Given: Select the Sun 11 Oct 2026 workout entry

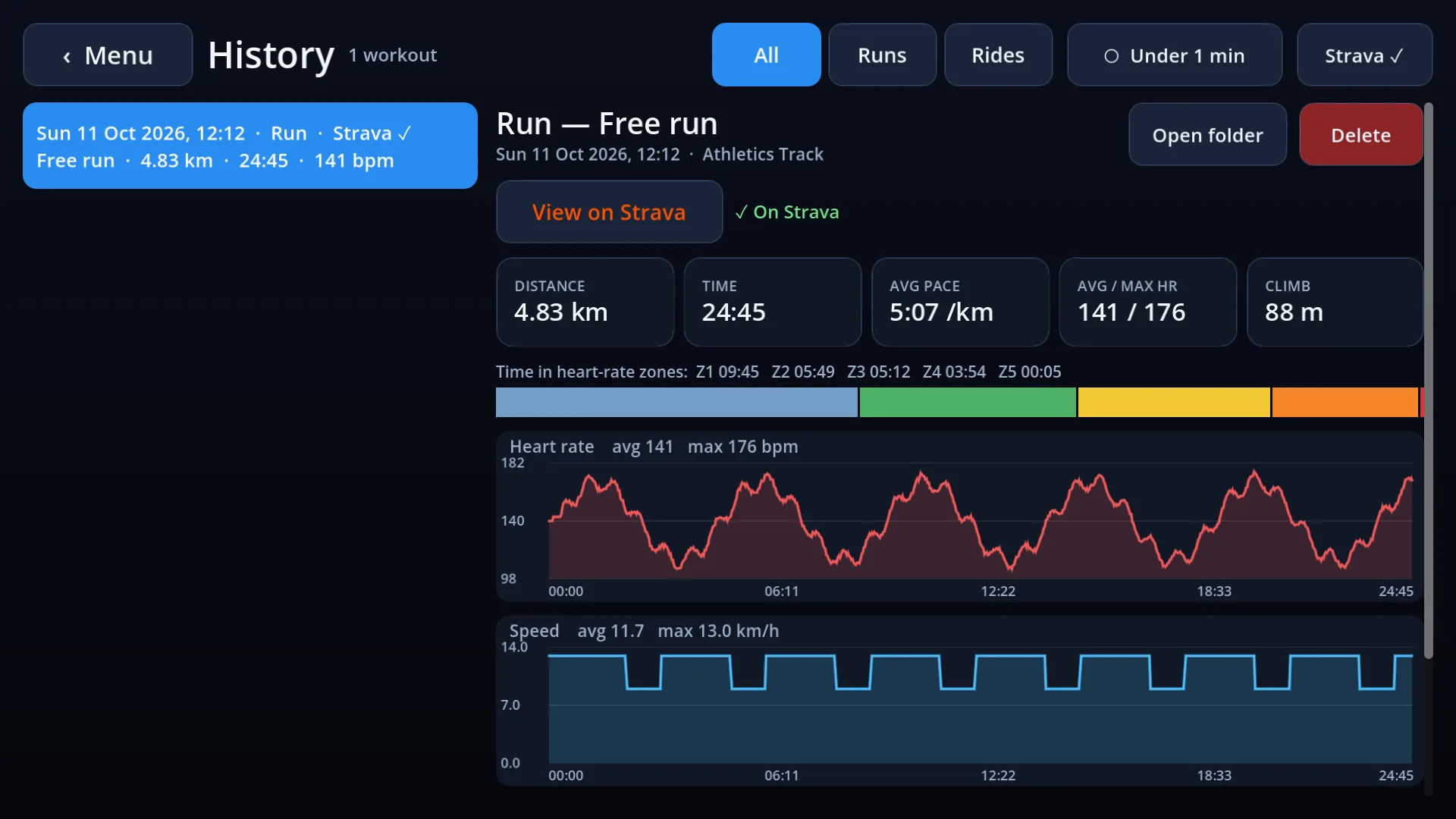Looking at the screenshot, I should (250, 146).
